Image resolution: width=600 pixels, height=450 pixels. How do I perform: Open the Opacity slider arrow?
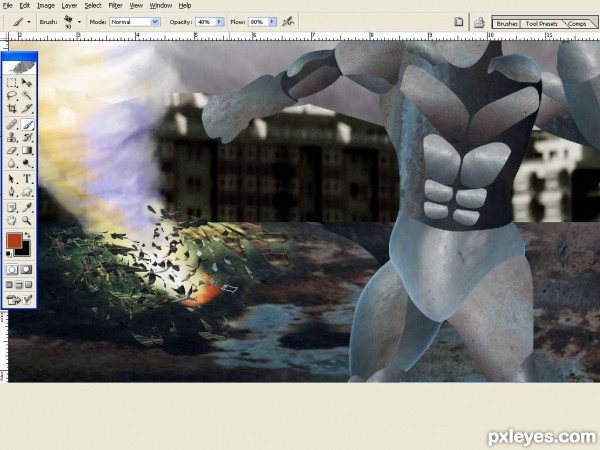[x=220, y=22]
